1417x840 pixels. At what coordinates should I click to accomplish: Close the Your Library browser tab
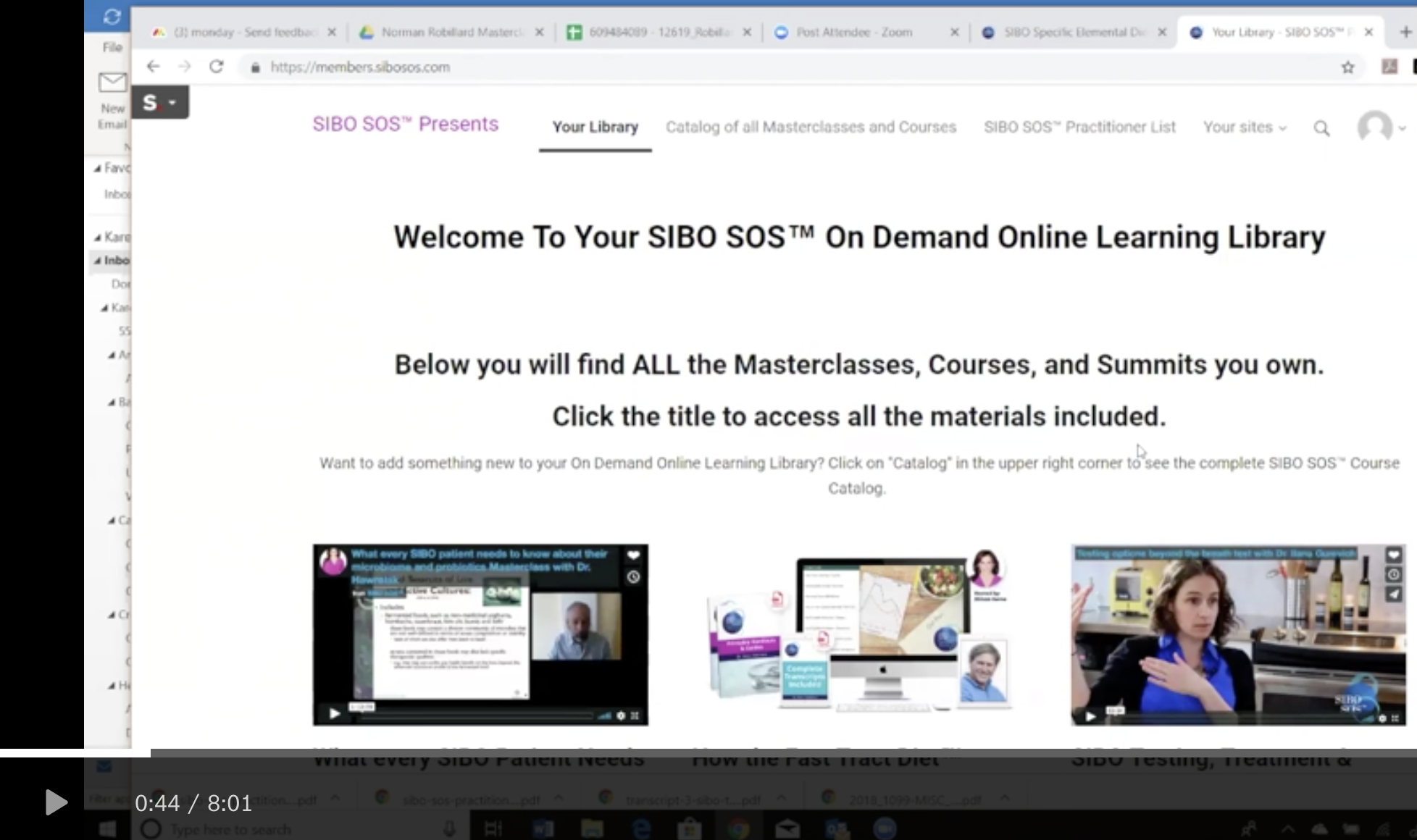pyautogui.click(x=1368, y=32)
